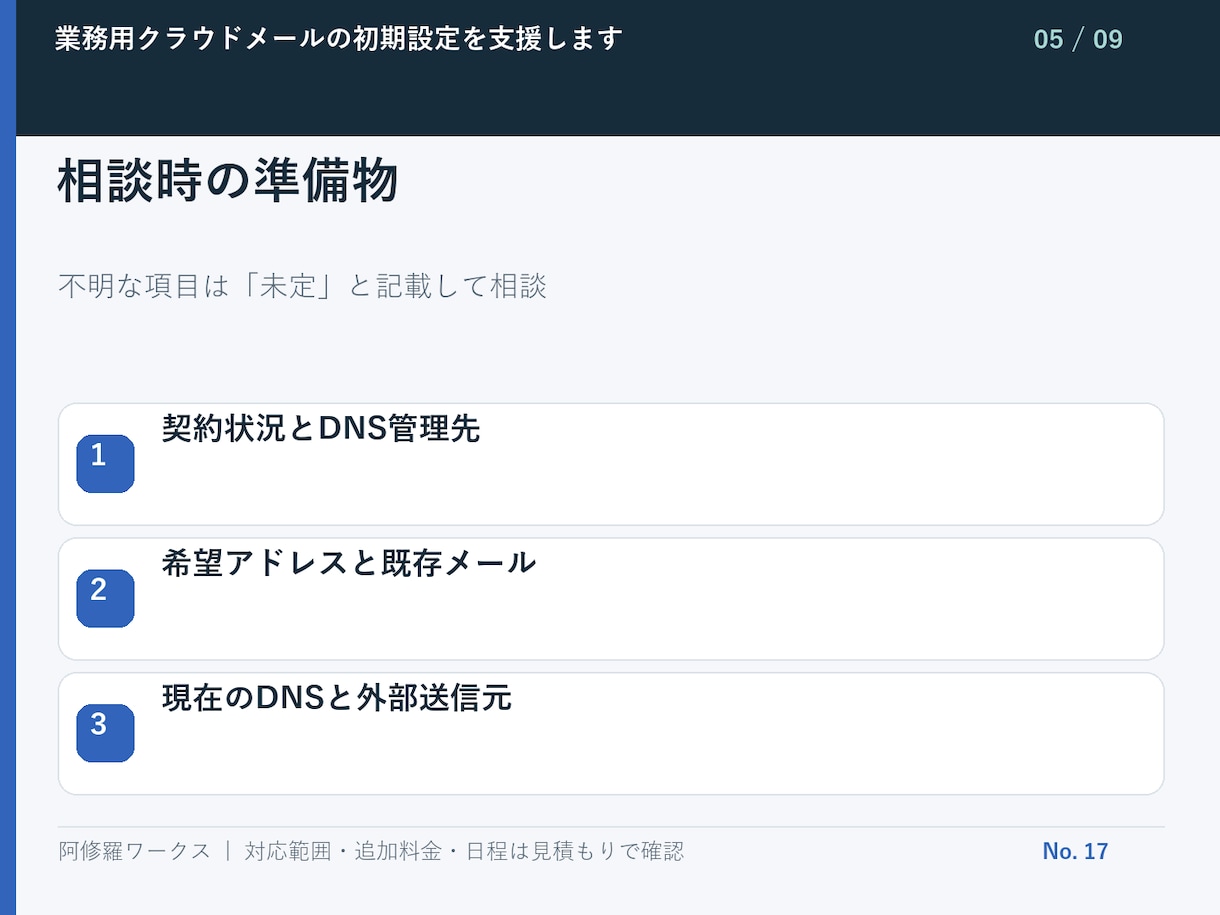
Task: Click the 相談時の準備物 heading
Action: click(228, 182)
